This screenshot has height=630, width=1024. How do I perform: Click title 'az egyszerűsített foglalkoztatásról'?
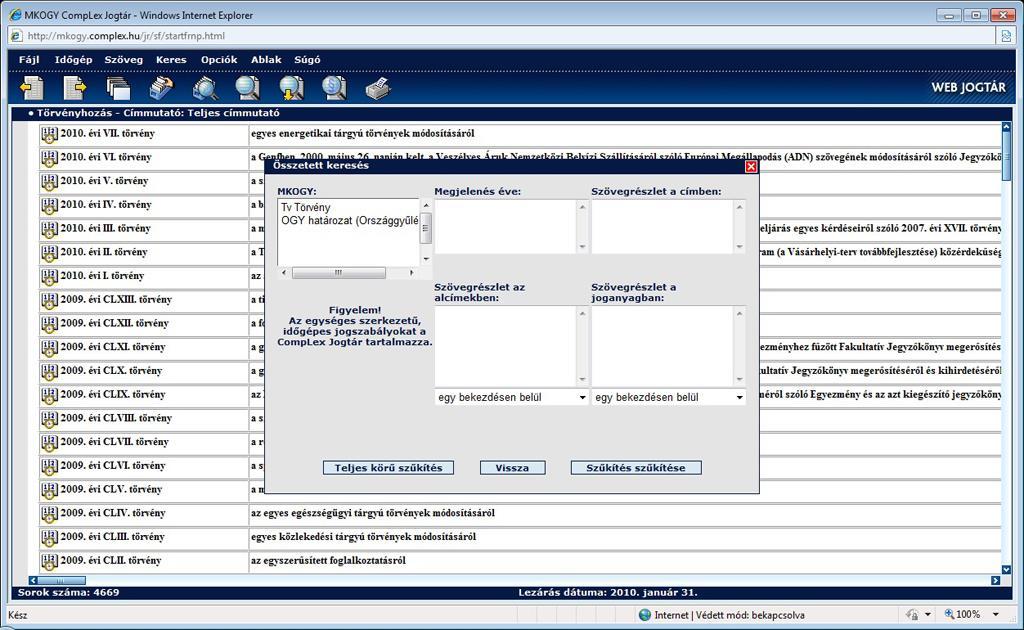[x=328, y=561]
